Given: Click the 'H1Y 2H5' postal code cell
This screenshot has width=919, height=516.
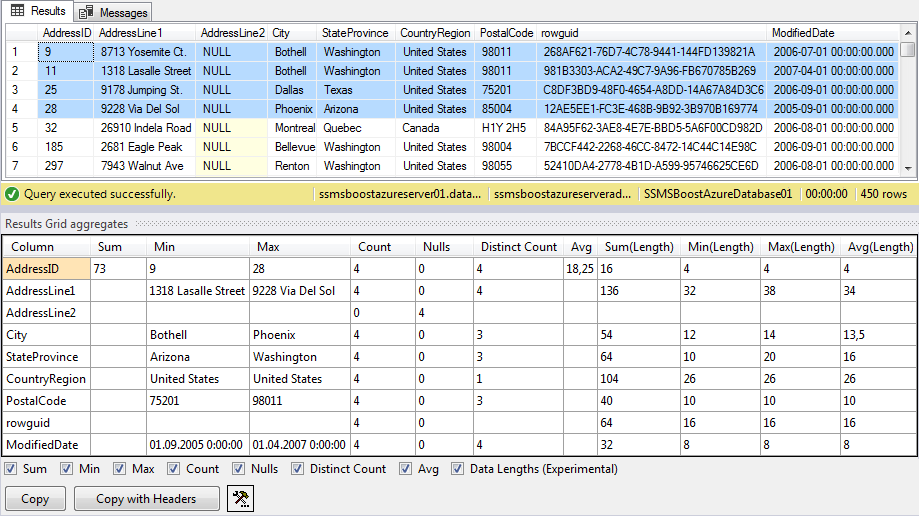Looking at the screenshot, I should click(x=506, y=128).
